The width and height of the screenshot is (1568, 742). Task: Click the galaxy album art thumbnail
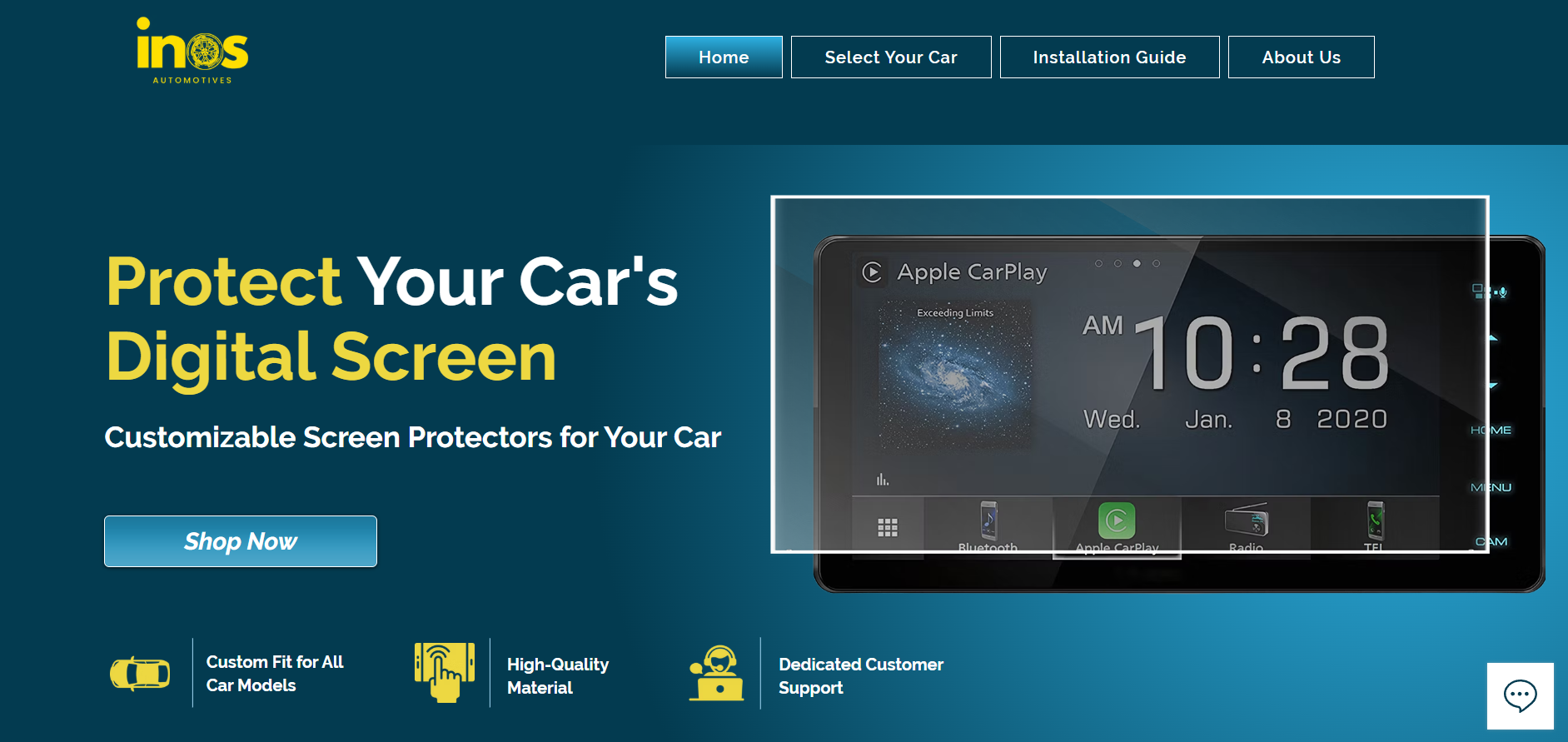click(955, 375)
